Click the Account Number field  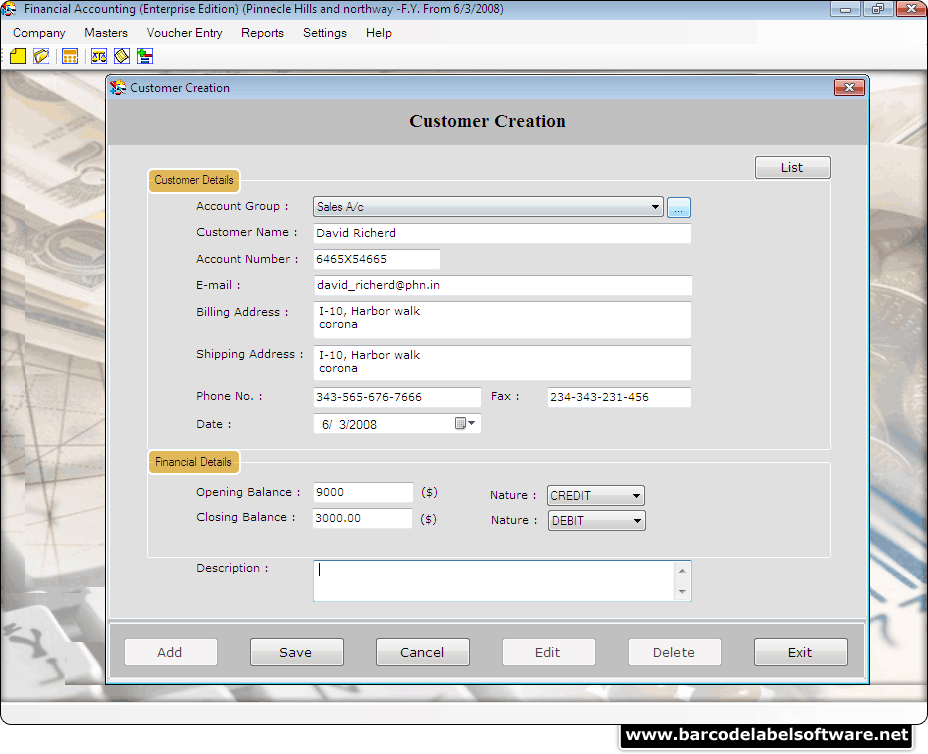click(376, 259)
